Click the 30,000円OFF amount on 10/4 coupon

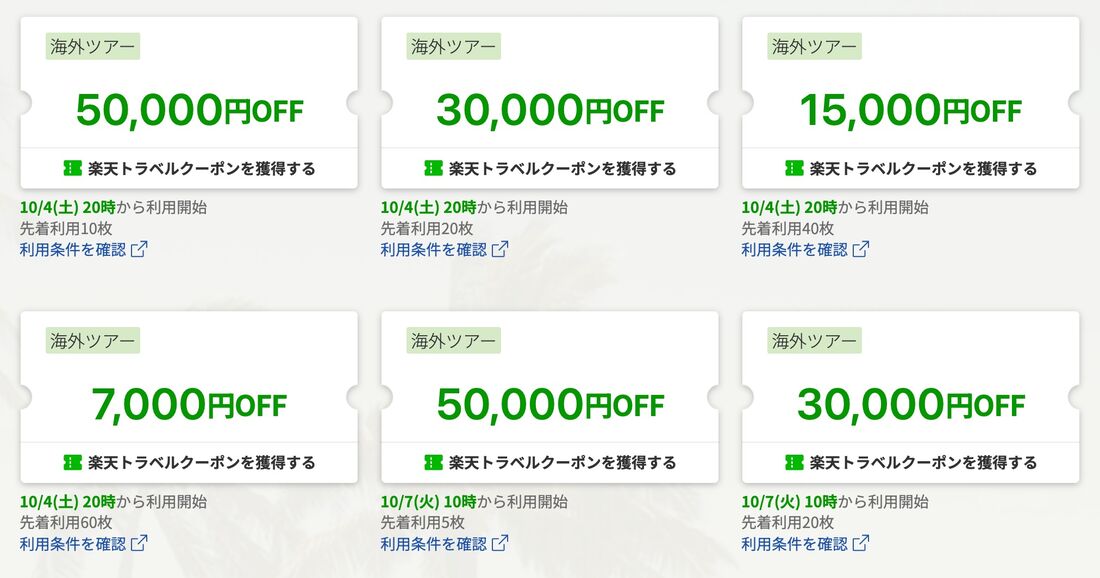[549, 110]
